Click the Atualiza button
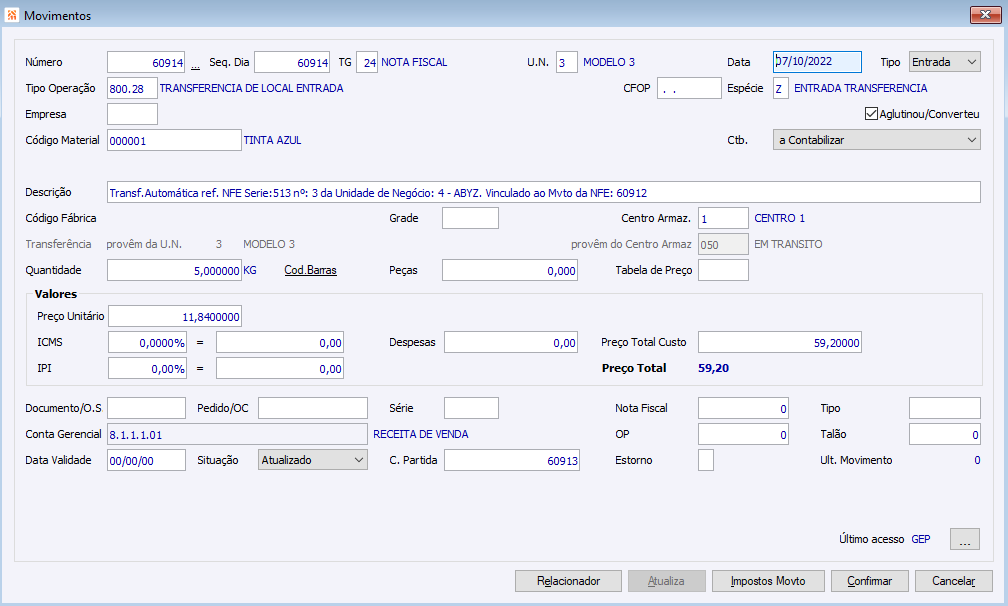 (666, 581)
